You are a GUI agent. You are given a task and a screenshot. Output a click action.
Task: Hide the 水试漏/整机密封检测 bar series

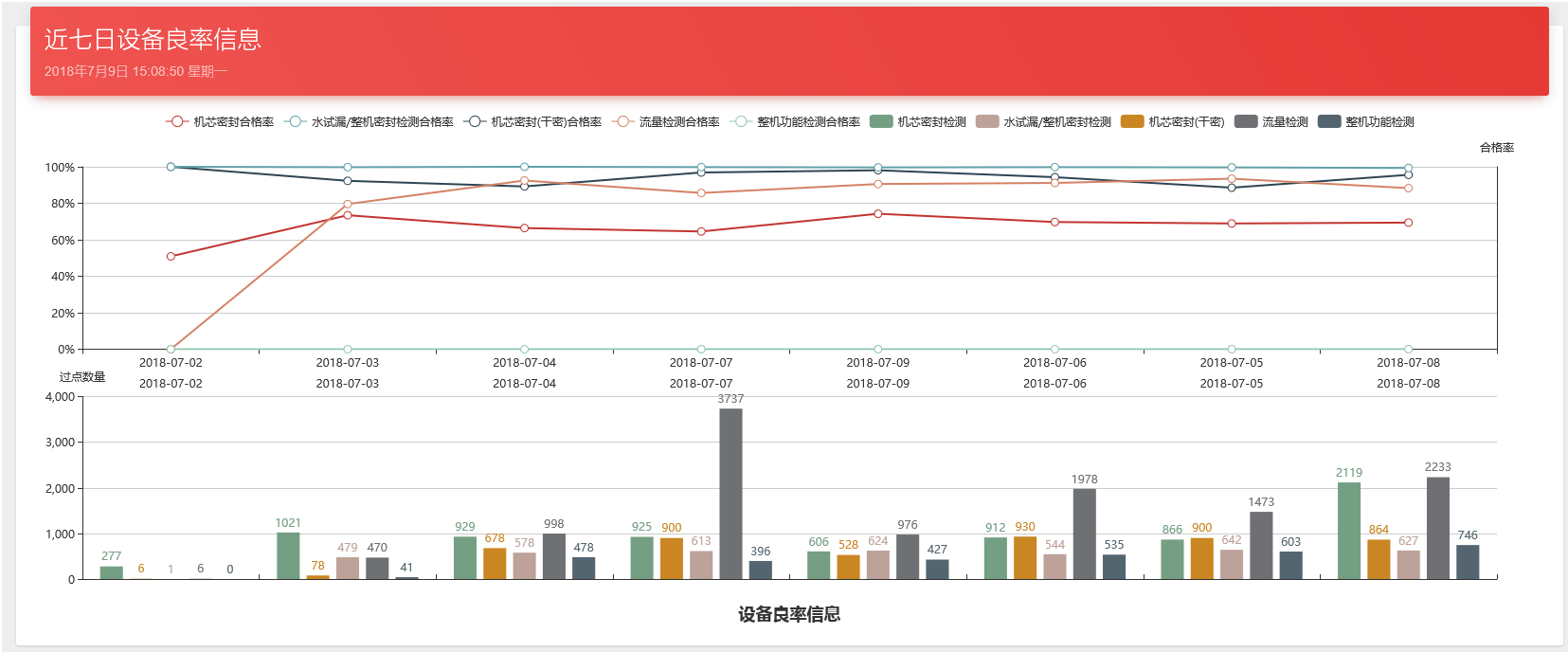coord(987,121)
